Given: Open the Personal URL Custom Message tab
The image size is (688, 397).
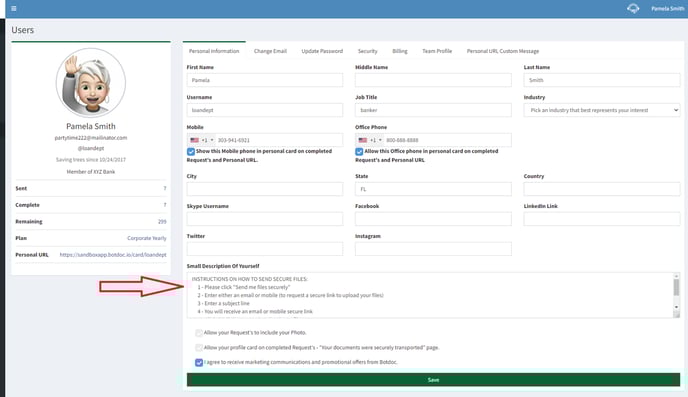Looking at the screenshot, I should [x=502, y=51].
